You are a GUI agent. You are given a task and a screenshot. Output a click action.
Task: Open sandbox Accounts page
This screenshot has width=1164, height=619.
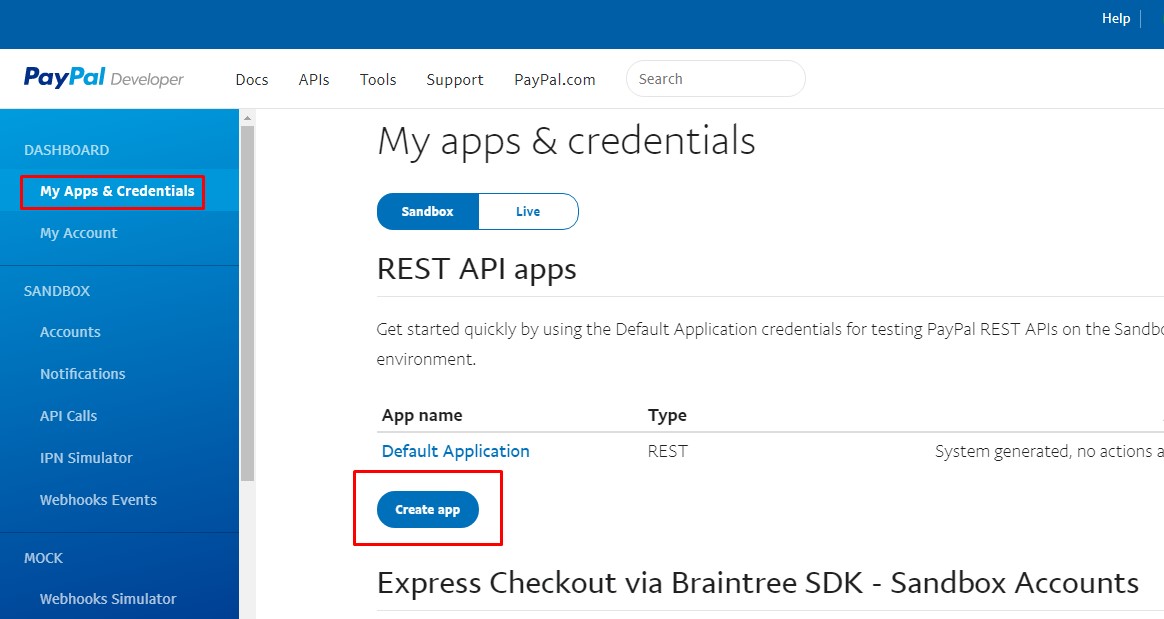click(x=70, y=332)
